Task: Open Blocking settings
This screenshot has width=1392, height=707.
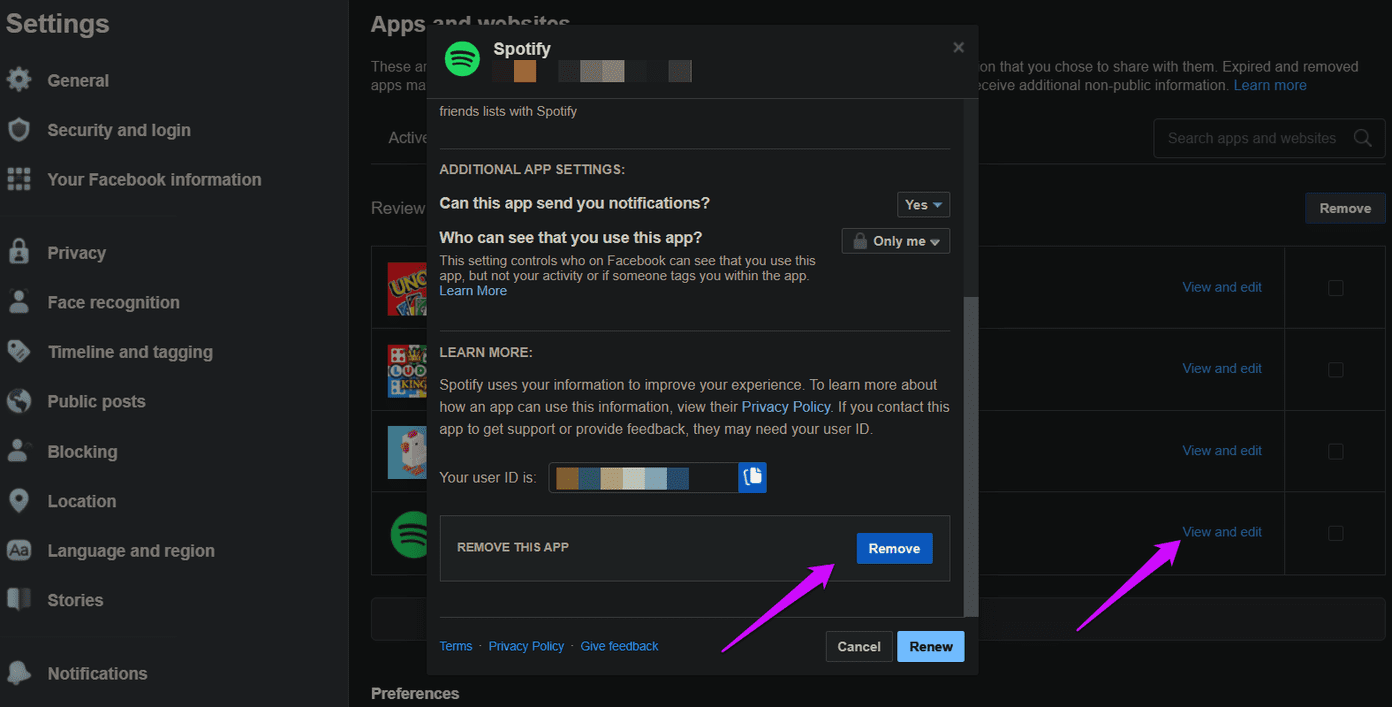Action: tap(82, 451)
